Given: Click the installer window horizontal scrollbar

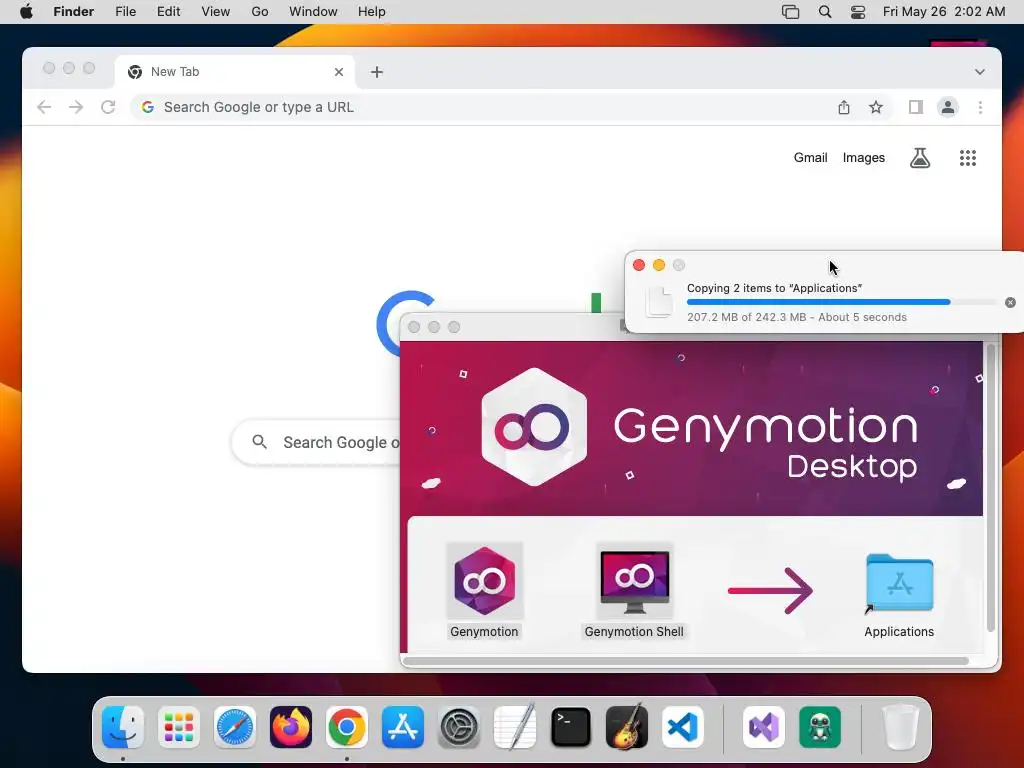Looking at the screenshot, I should point(686,661).
